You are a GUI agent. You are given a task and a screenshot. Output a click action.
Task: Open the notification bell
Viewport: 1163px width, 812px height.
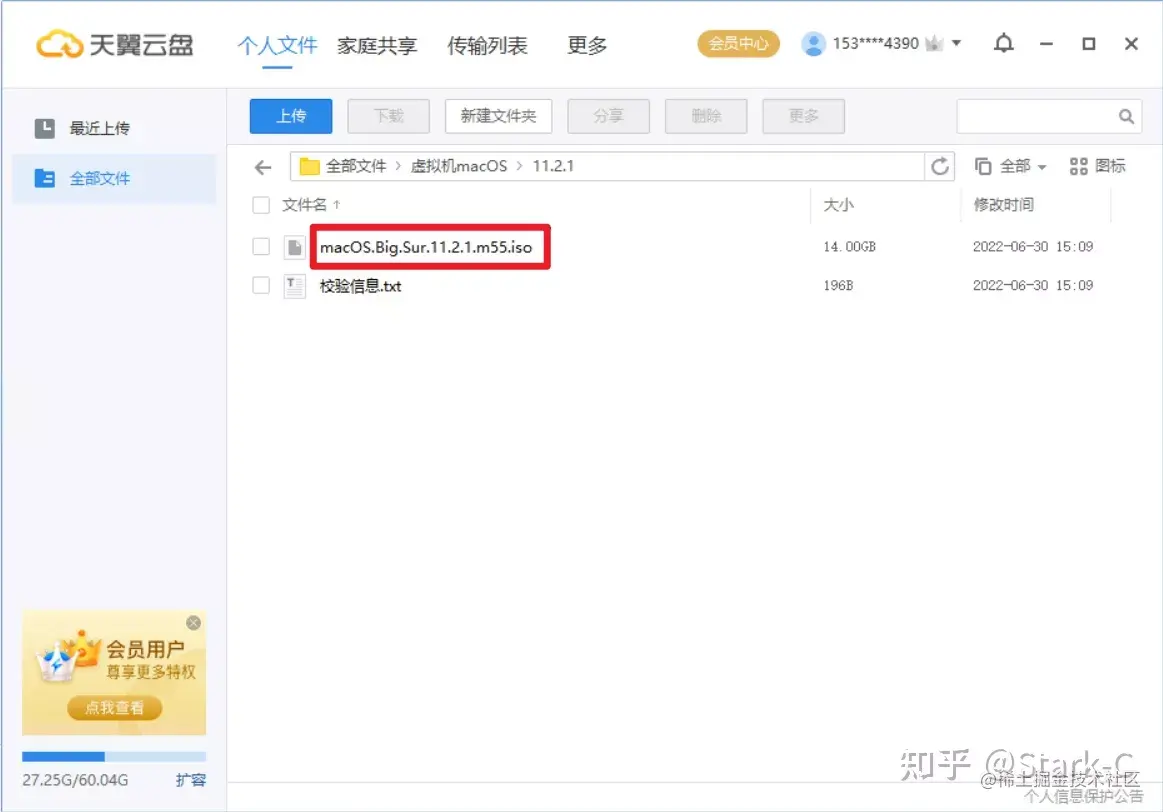tap(1004, 44)
